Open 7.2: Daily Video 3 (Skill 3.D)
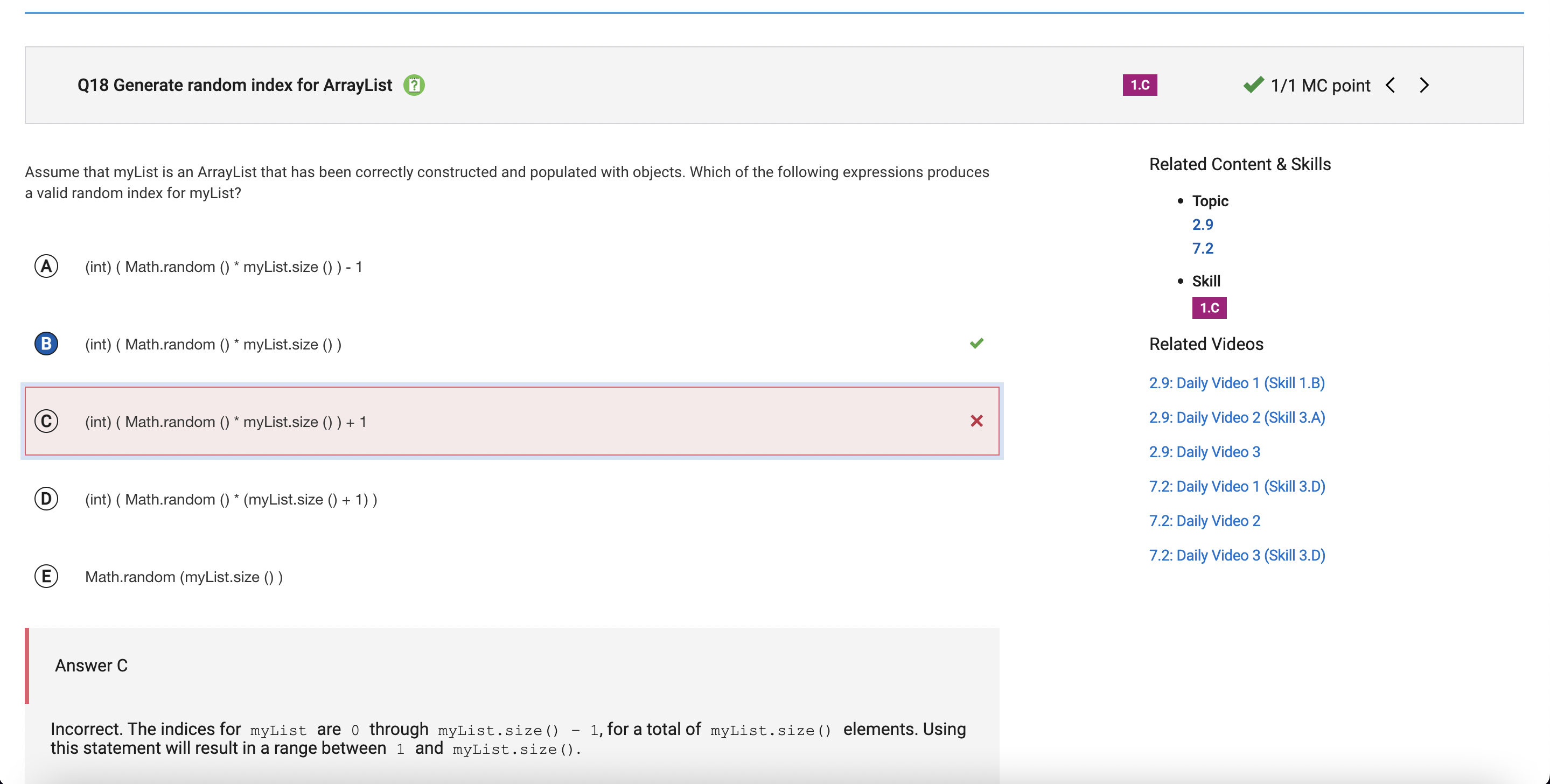The width and height of the screenshot is (1550, 784). pos(1237,555)
